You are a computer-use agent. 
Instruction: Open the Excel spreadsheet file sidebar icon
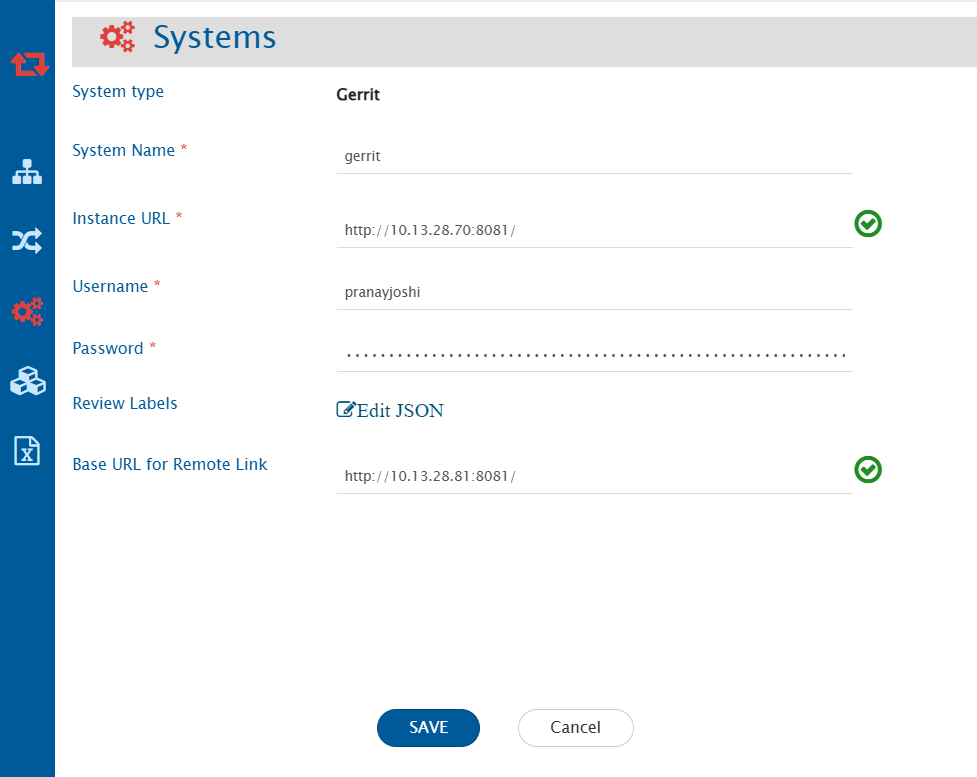coord(27,450)
